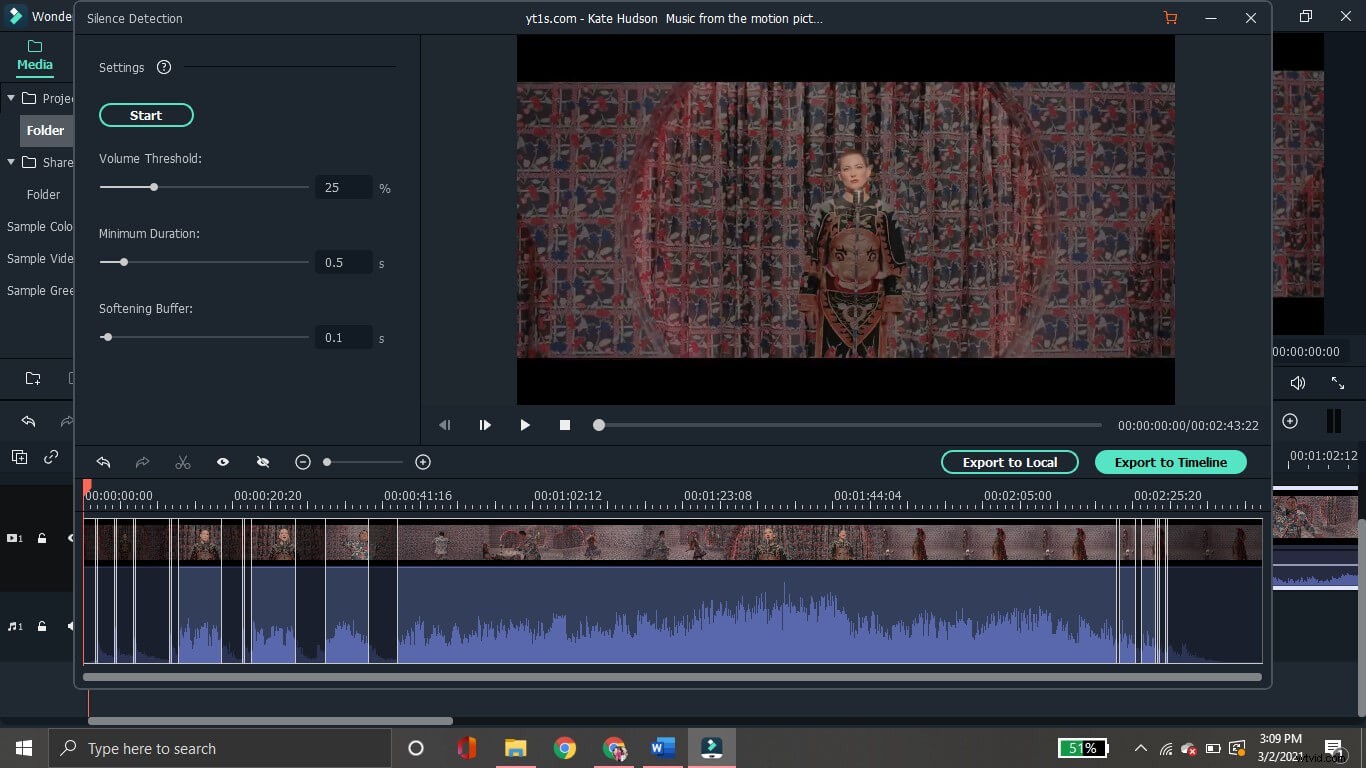1366x768 pixels.
Task: Expand the Shared folder in media panel
Action: click(x=11, y=162)
